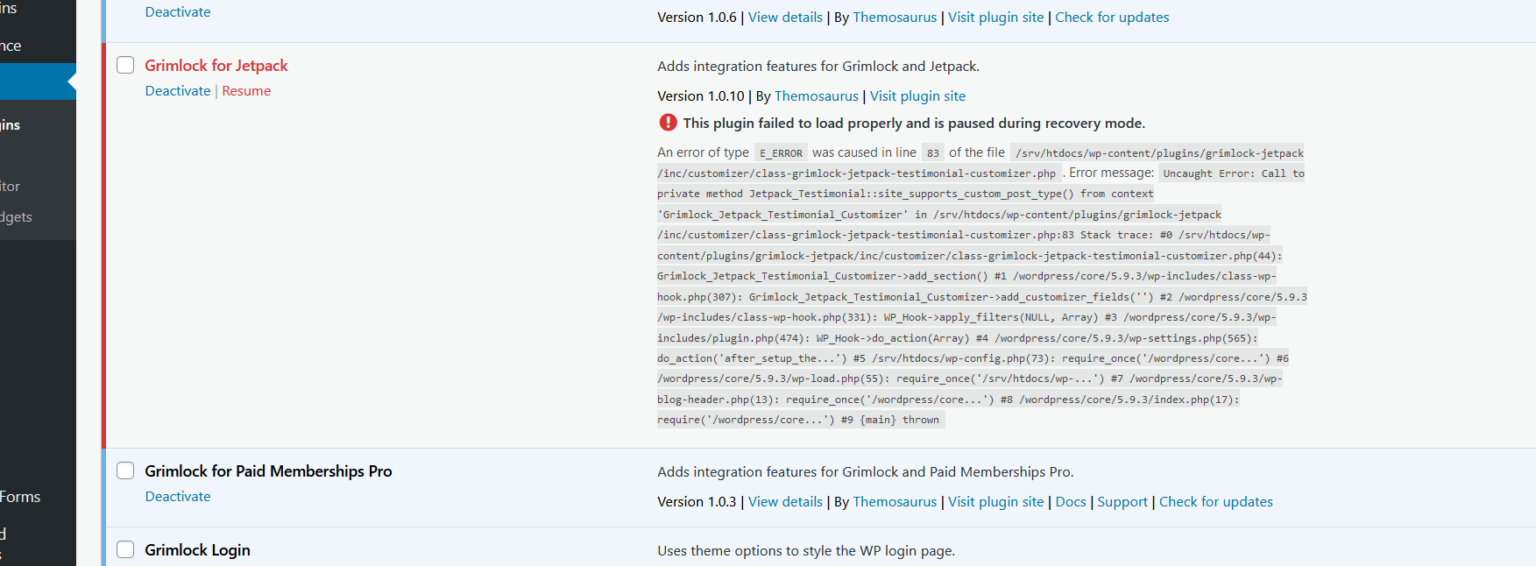Visit plugin site for Paid Memberships Pro plugin
Viewport: 1536px width, 566px height.
click(x=995, y=502)
